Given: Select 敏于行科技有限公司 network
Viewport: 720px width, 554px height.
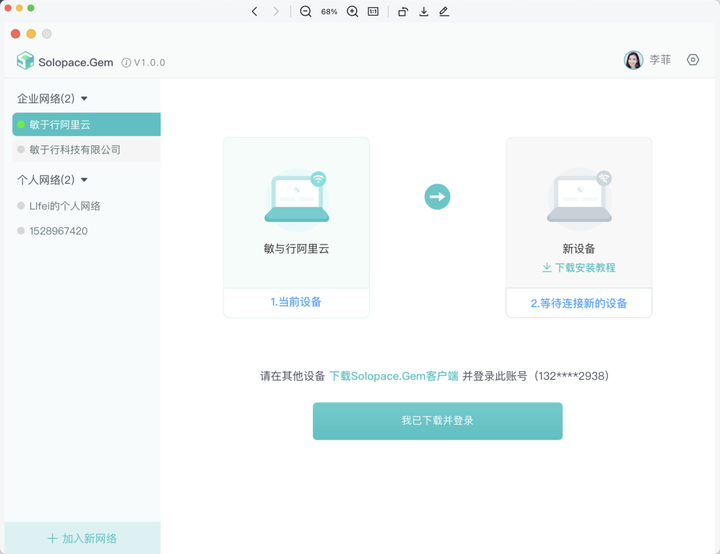Looking at the screenshot, I should pyautogui.click(x=74, y=150).
